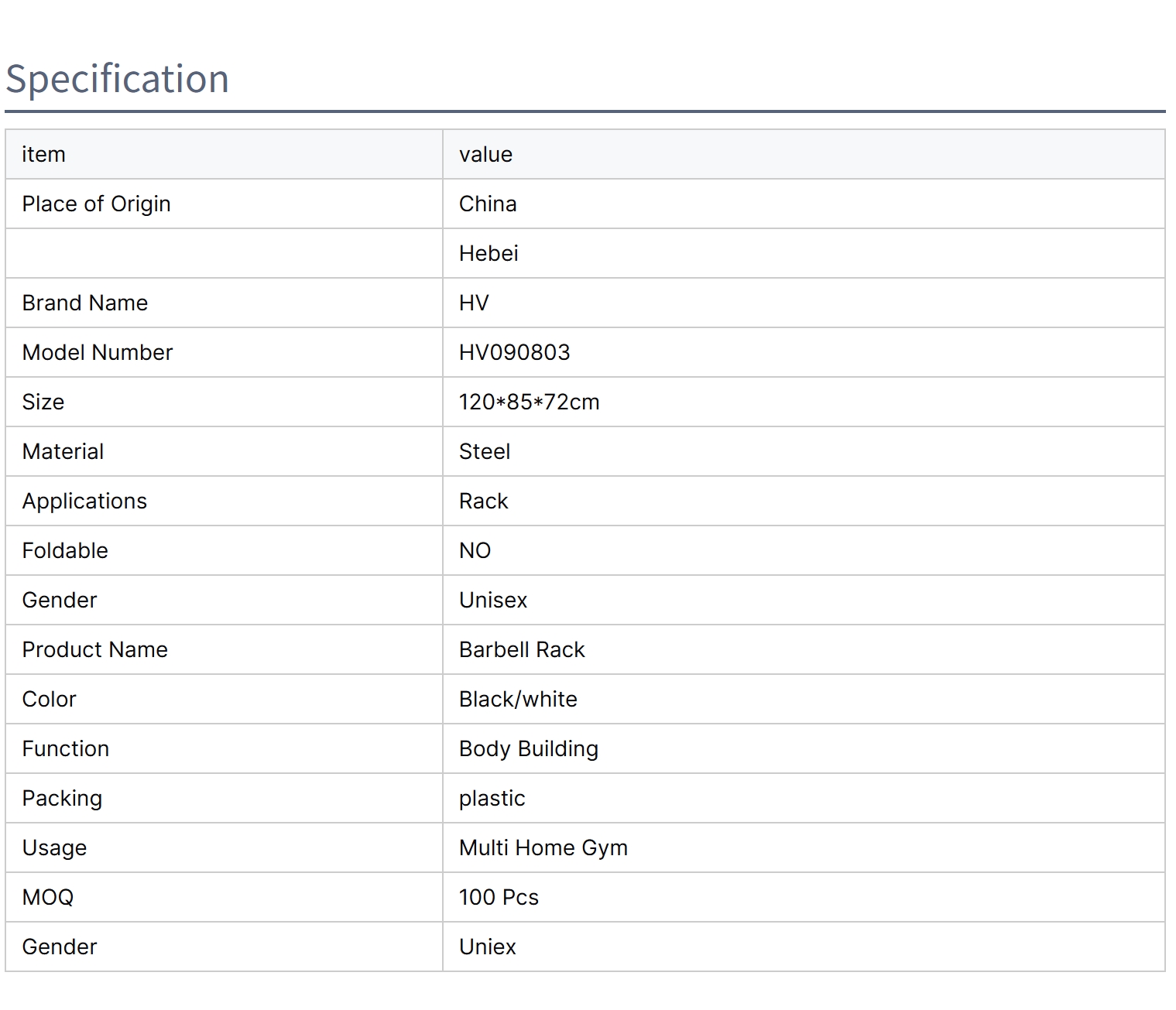Select the 'Multi Home Gym' usage value
The image size is (1176, 1010).
click(x=543, y=848)
